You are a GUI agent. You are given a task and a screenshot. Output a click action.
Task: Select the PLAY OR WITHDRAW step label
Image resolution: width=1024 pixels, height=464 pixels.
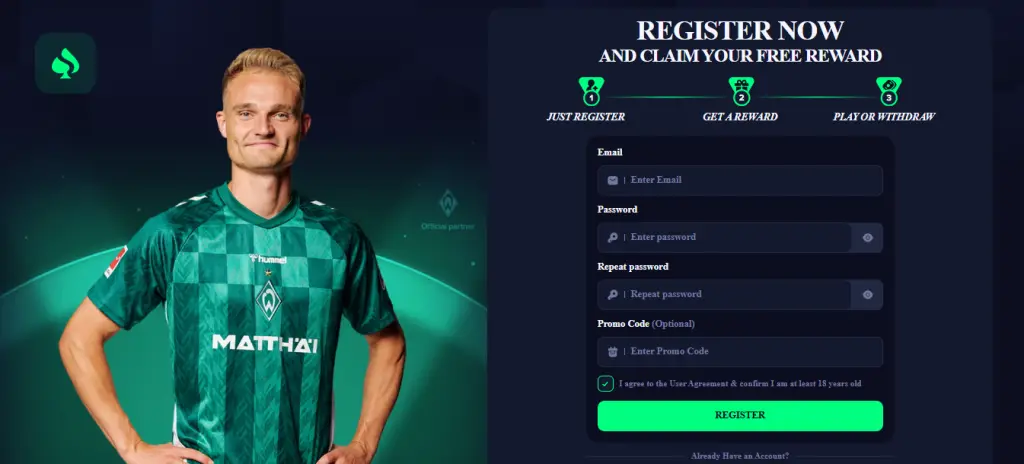coord(884,117)
